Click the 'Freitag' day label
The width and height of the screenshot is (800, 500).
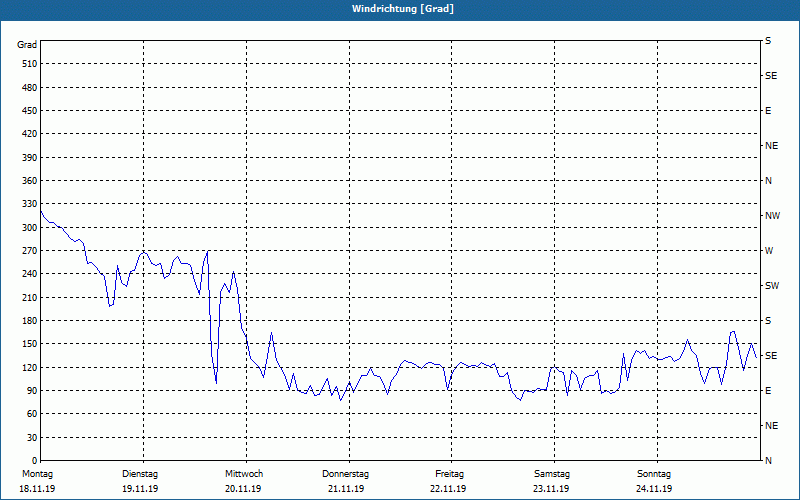(x=449, y=474)
